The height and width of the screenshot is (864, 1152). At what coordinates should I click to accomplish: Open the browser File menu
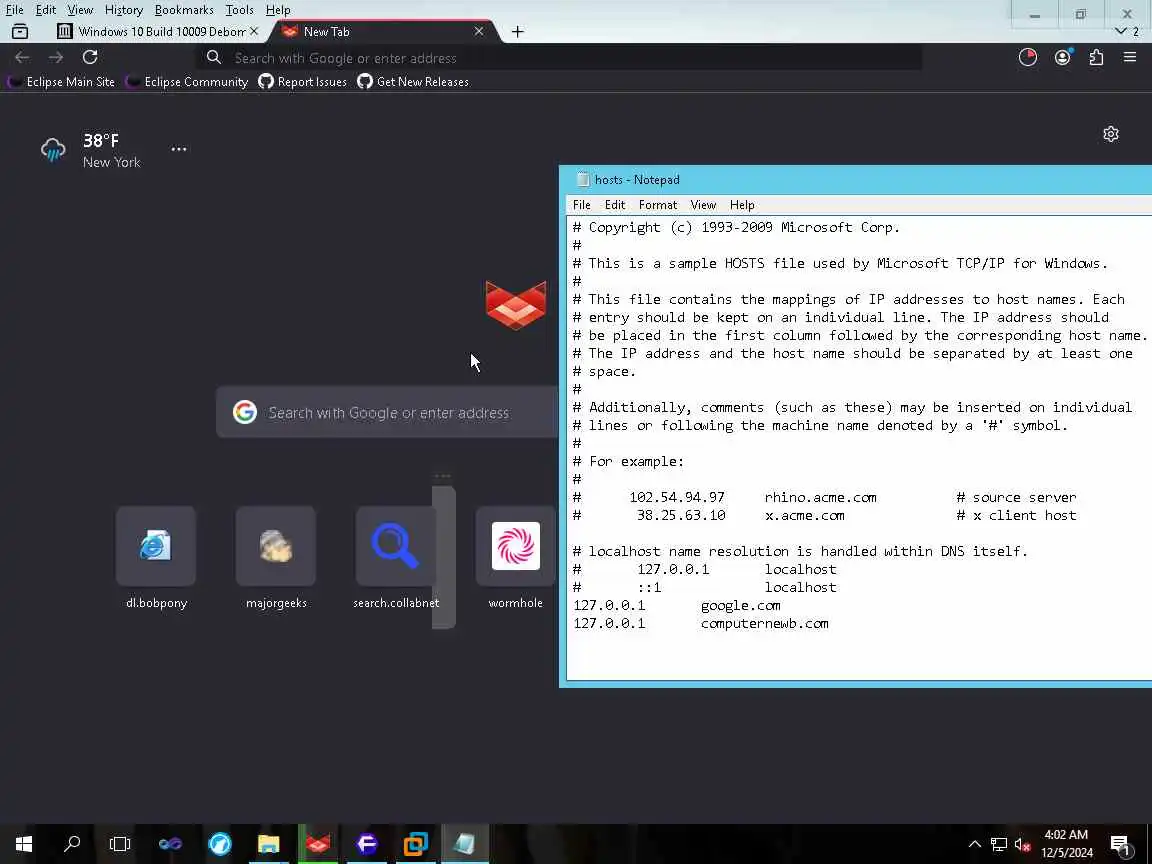(x=15, y=10)
